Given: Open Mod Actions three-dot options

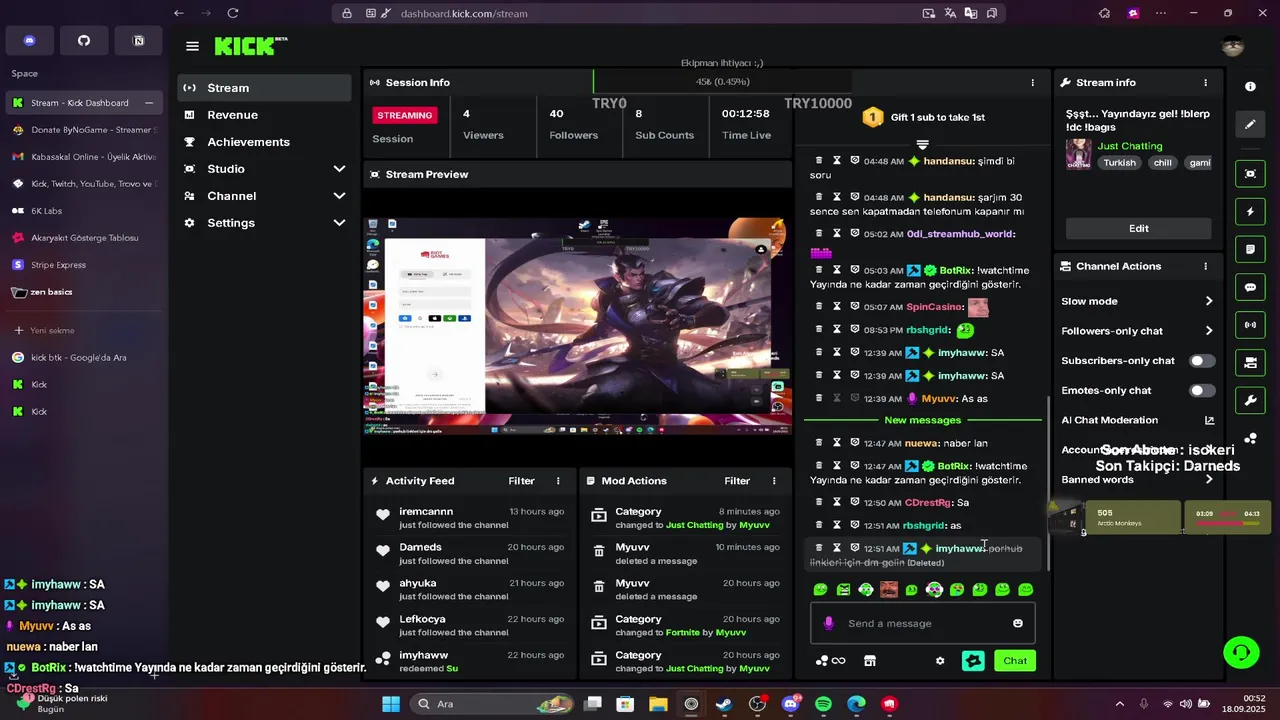Looking at the screenshot, I should pos(774,481).
